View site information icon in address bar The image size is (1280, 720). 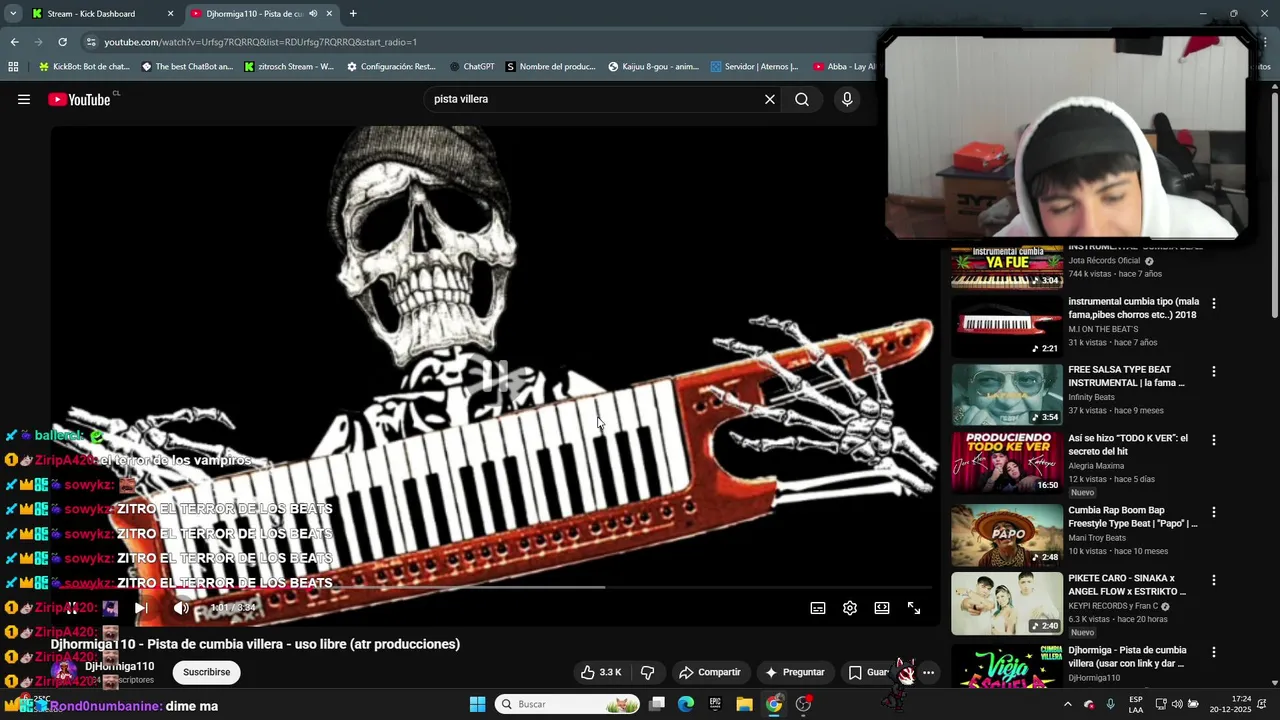pos(91,42)
